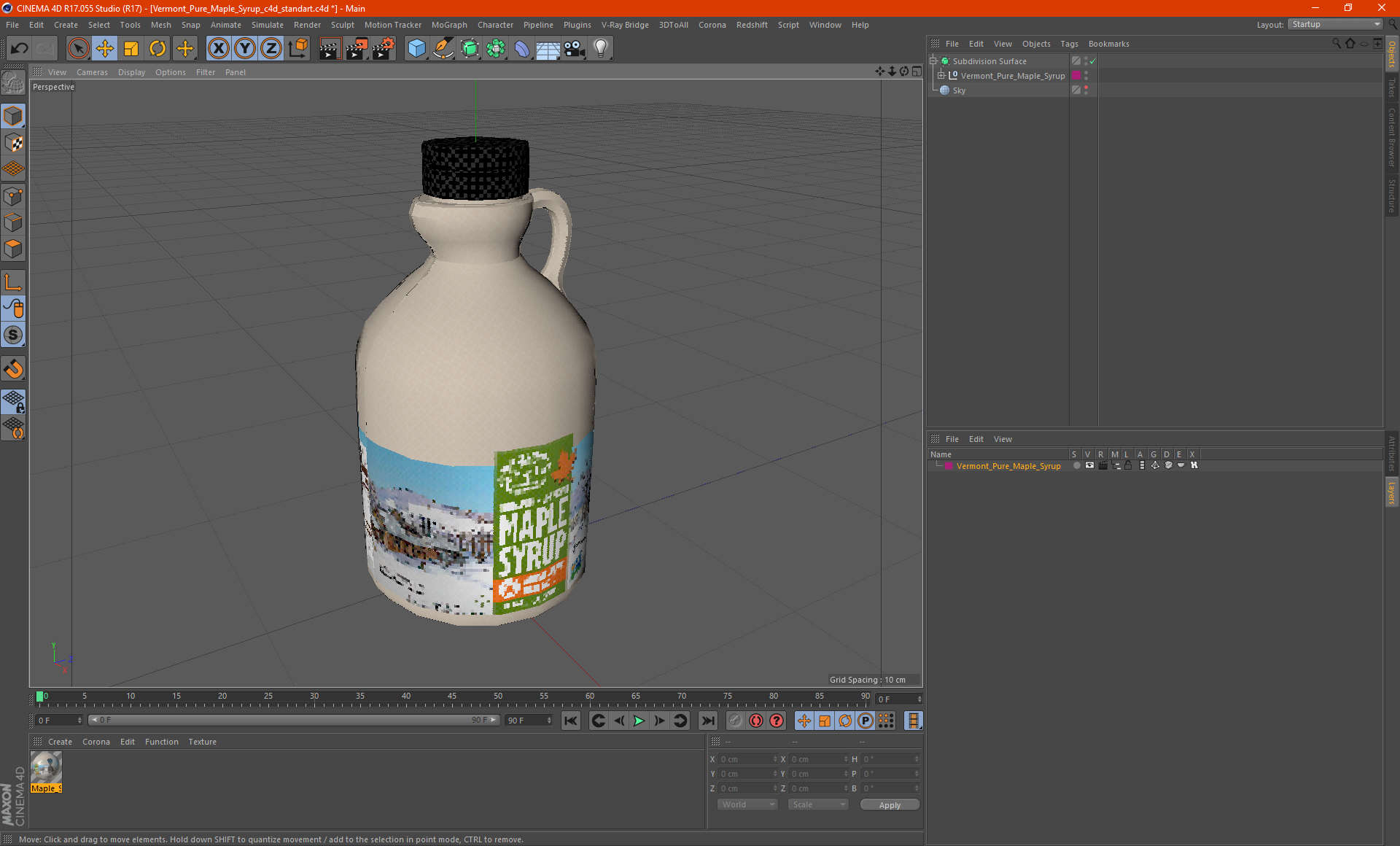Open the World coordinate dropdown
Viewport: 1400px width, 846px height.
(x=747, y=804)
